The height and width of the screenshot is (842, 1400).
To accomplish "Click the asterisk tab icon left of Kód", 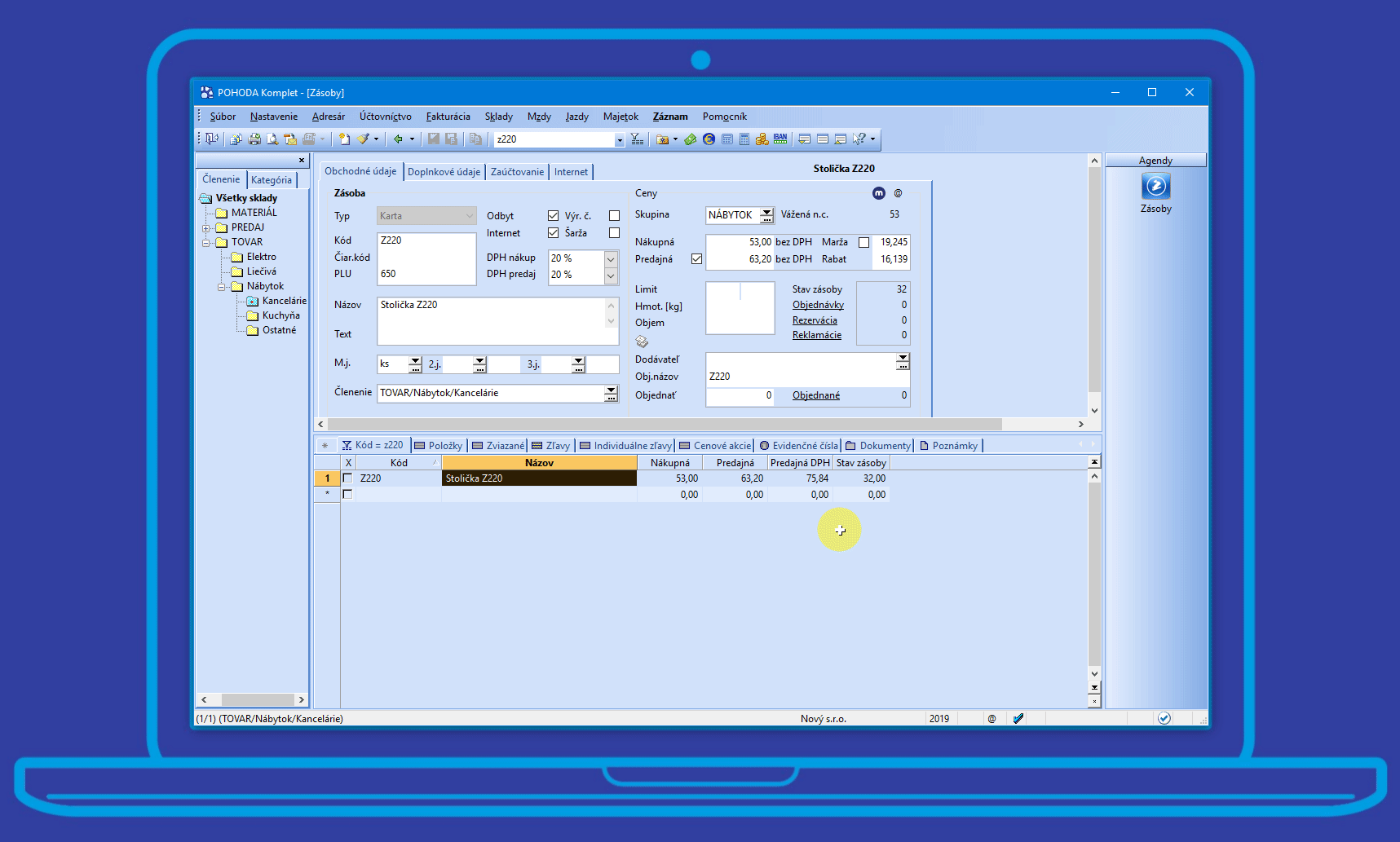I will (x=325, y=445).
